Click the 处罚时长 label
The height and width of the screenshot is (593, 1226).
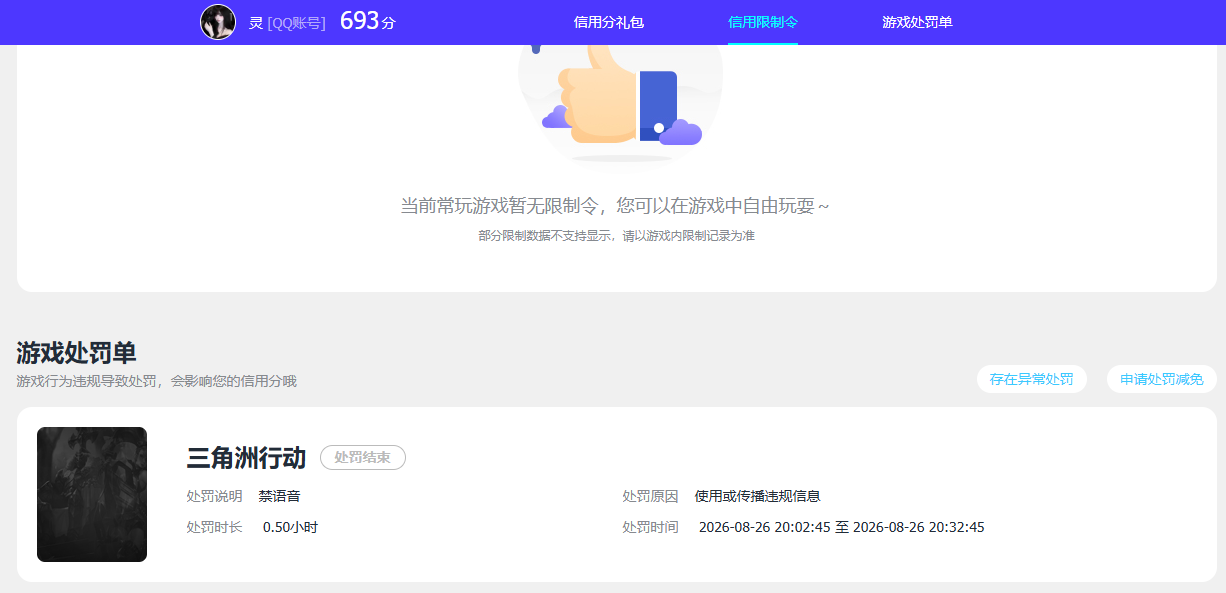[x=214, y=527]
